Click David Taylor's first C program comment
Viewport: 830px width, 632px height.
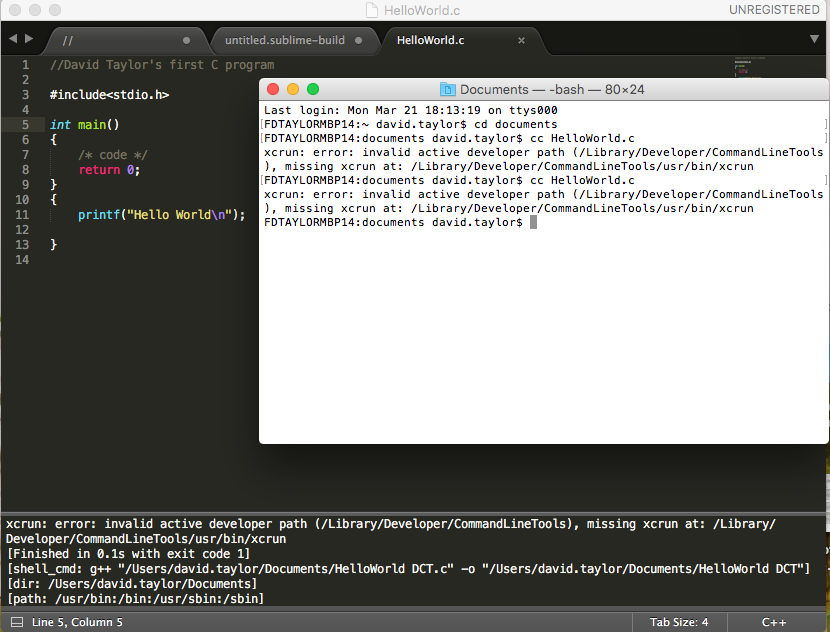[x=162, y=65]
